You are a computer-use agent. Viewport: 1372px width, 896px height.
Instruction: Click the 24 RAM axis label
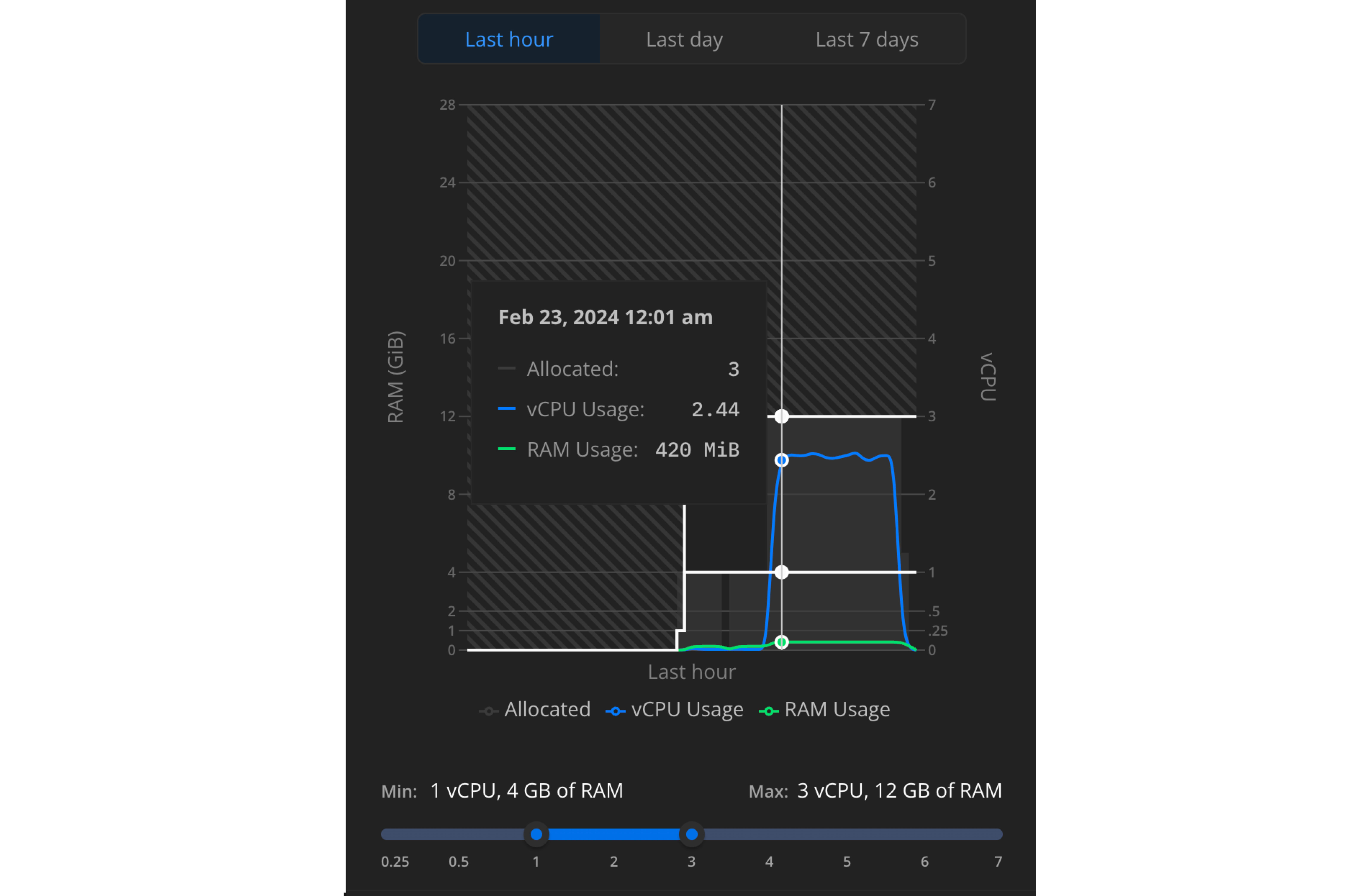pos(447,183)
